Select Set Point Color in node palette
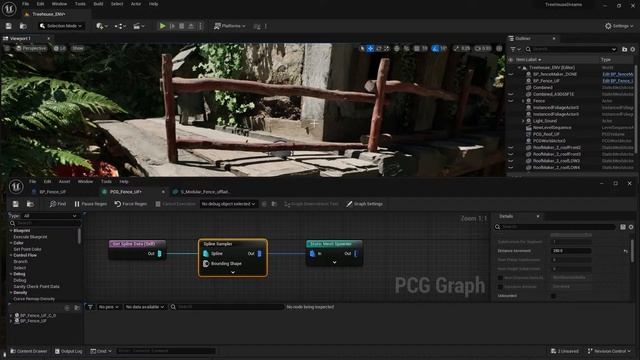 point(27,249)
